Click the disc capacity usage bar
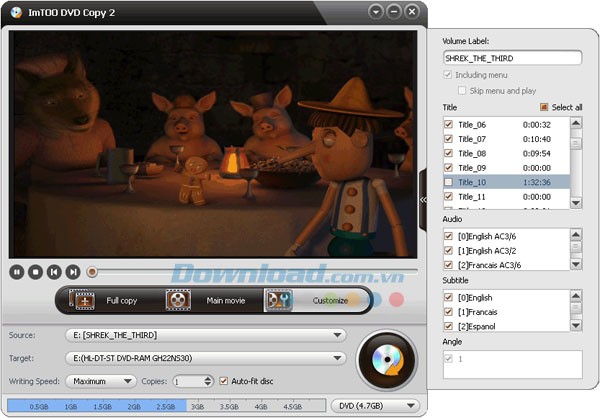600x418 pixels. tap(166, 405)
